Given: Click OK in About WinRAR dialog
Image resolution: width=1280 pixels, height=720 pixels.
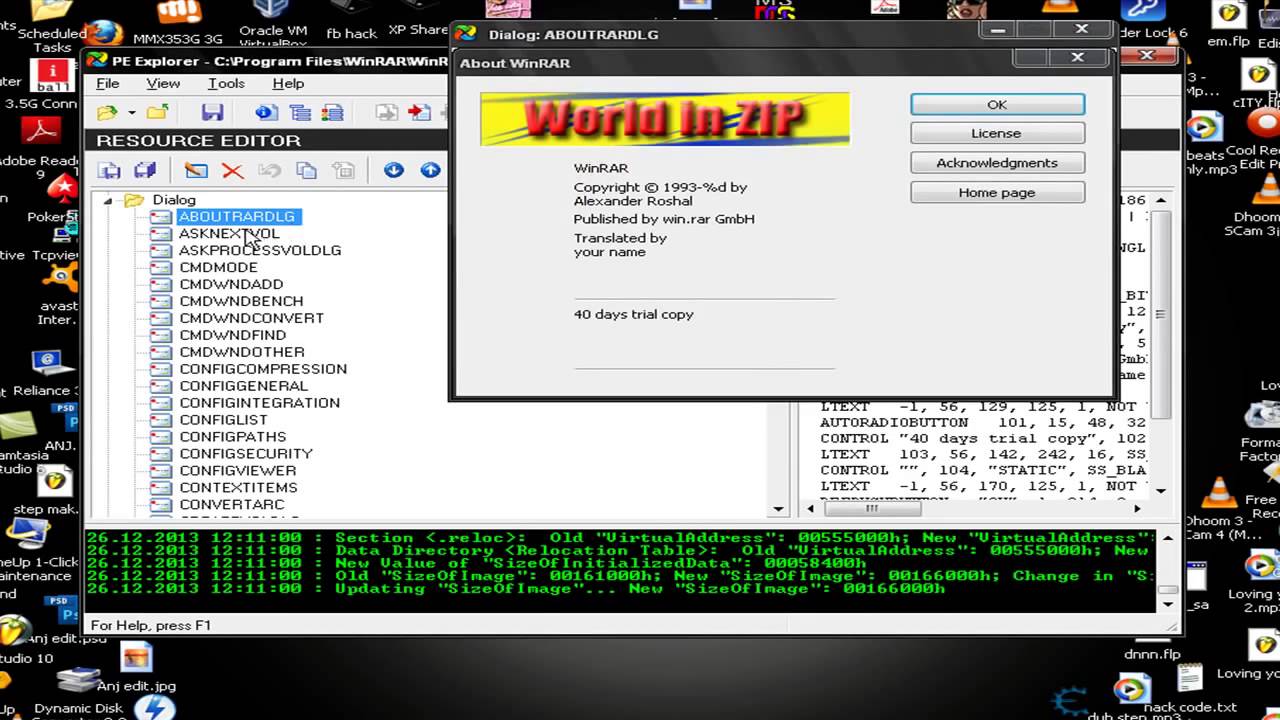Looking at the screenshot, I should (997, 104).
